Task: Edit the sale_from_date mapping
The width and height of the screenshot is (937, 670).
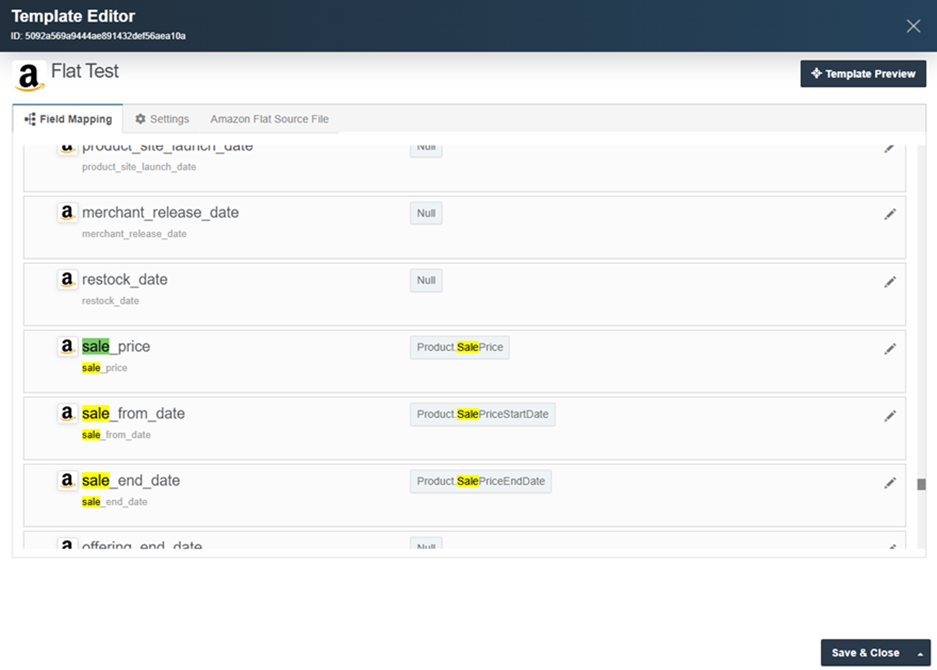Action: point(889,416)
